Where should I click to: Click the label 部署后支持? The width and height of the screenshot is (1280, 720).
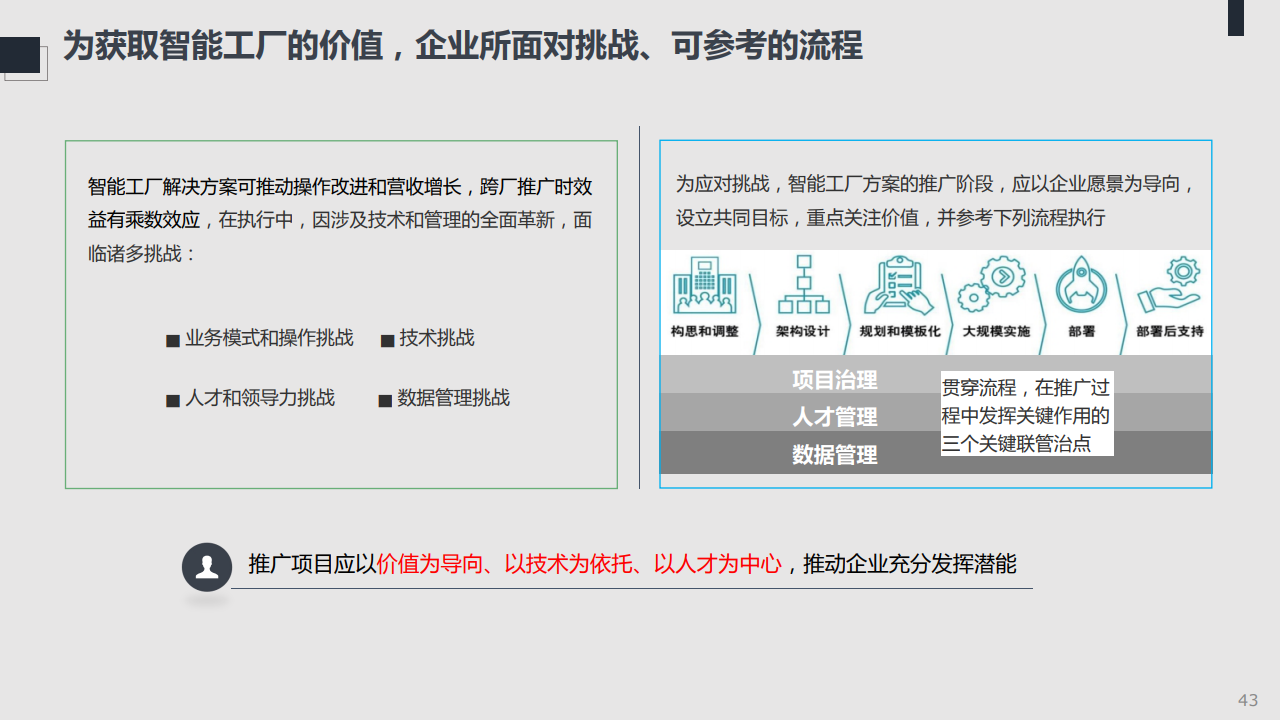1170,331
